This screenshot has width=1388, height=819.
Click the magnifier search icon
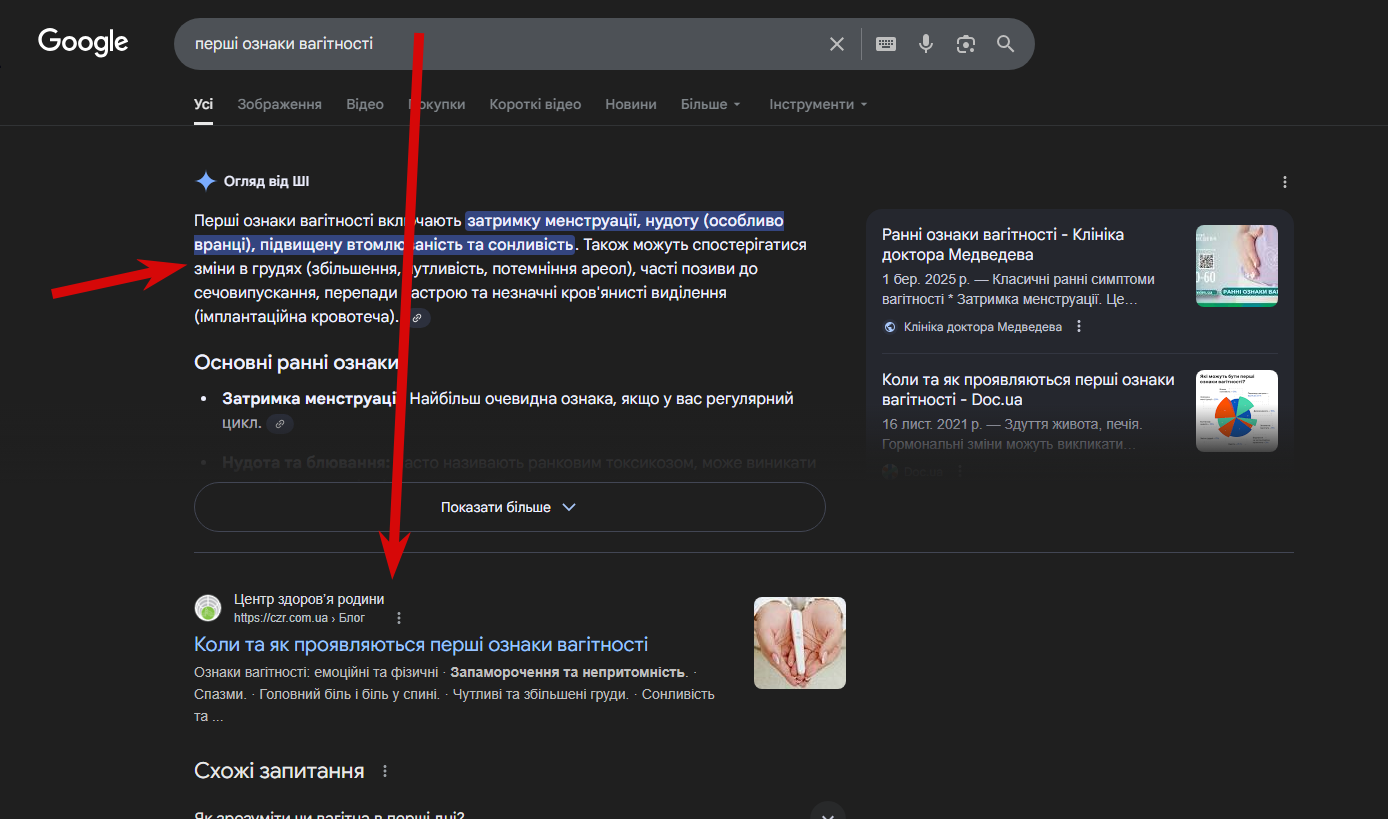pos(1005,44)
